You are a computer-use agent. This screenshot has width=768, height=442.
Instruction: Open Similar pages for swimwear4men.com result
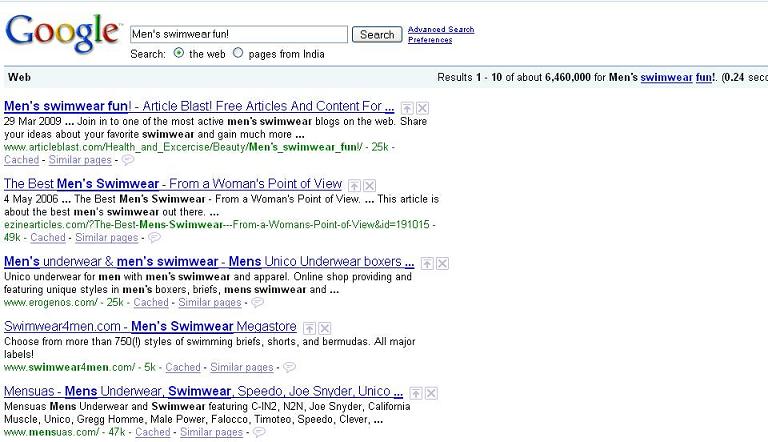tap(241, 367)
